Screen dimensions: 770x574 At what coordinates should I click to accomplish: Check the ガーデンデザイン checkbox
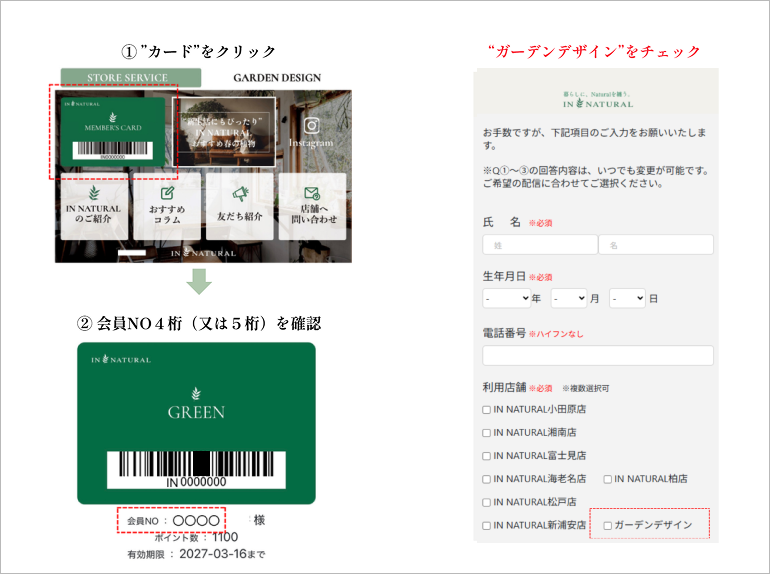click(608, 525)
